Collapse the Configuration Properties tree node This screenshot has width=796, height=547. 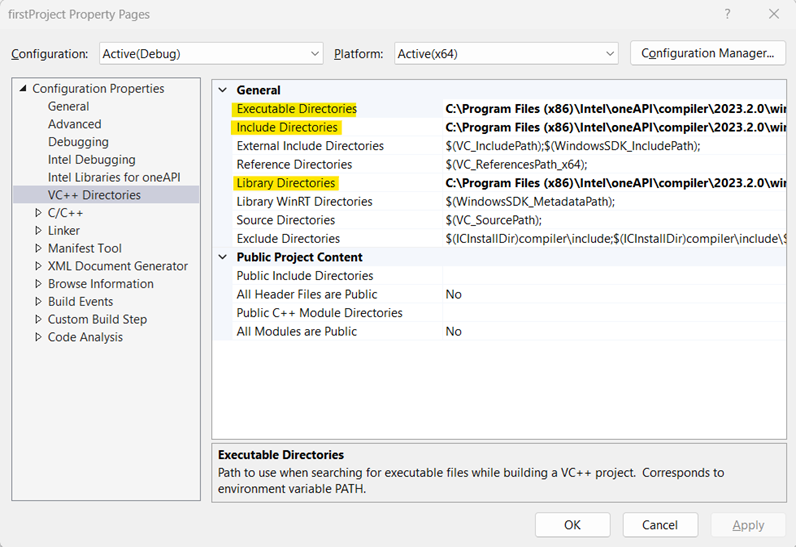23,89
